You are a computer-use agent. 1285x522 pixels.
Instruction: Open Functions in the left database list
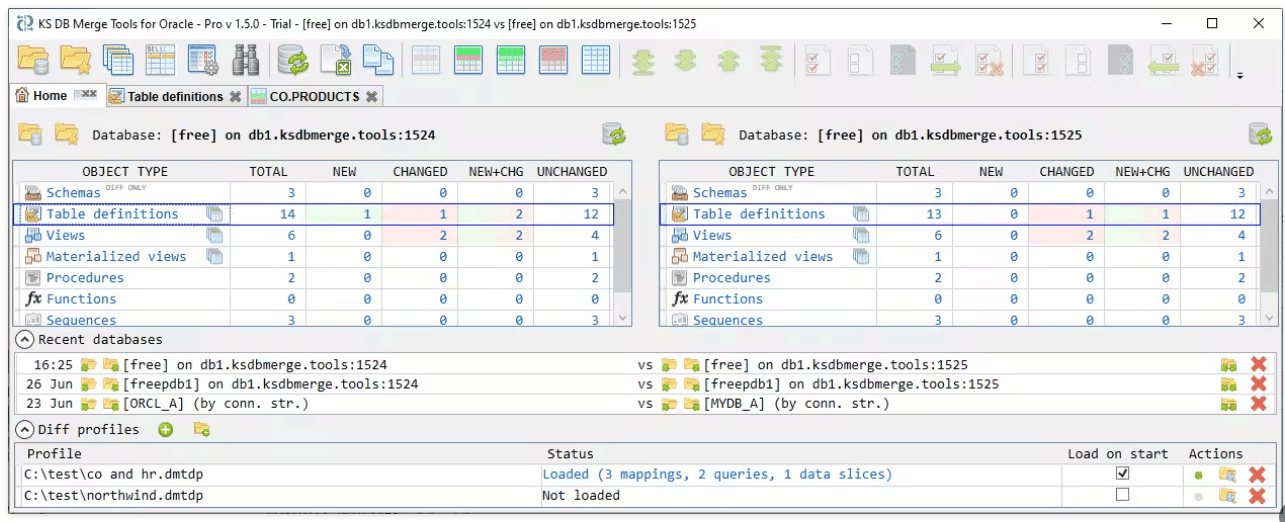(81, 299)
